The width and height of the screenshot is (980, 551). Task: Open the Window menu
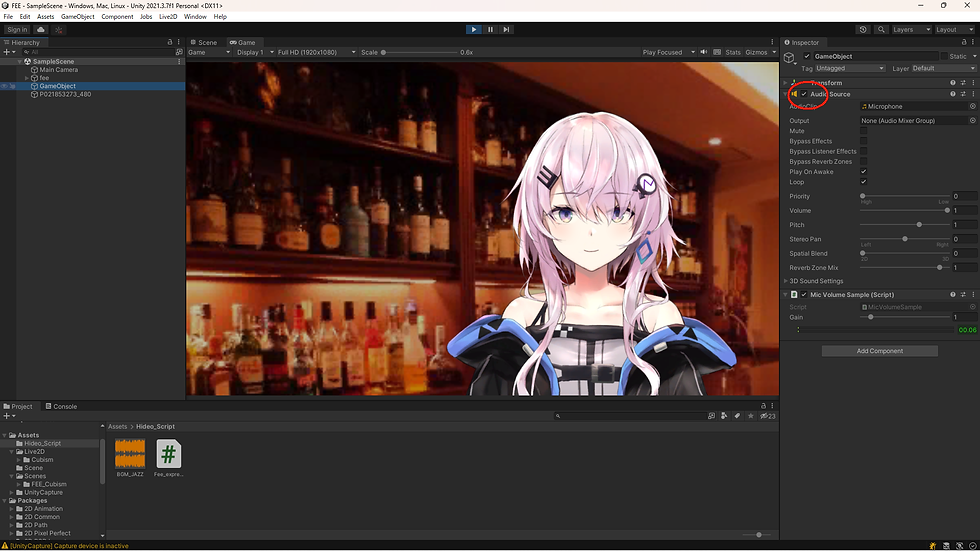(195, 17)
